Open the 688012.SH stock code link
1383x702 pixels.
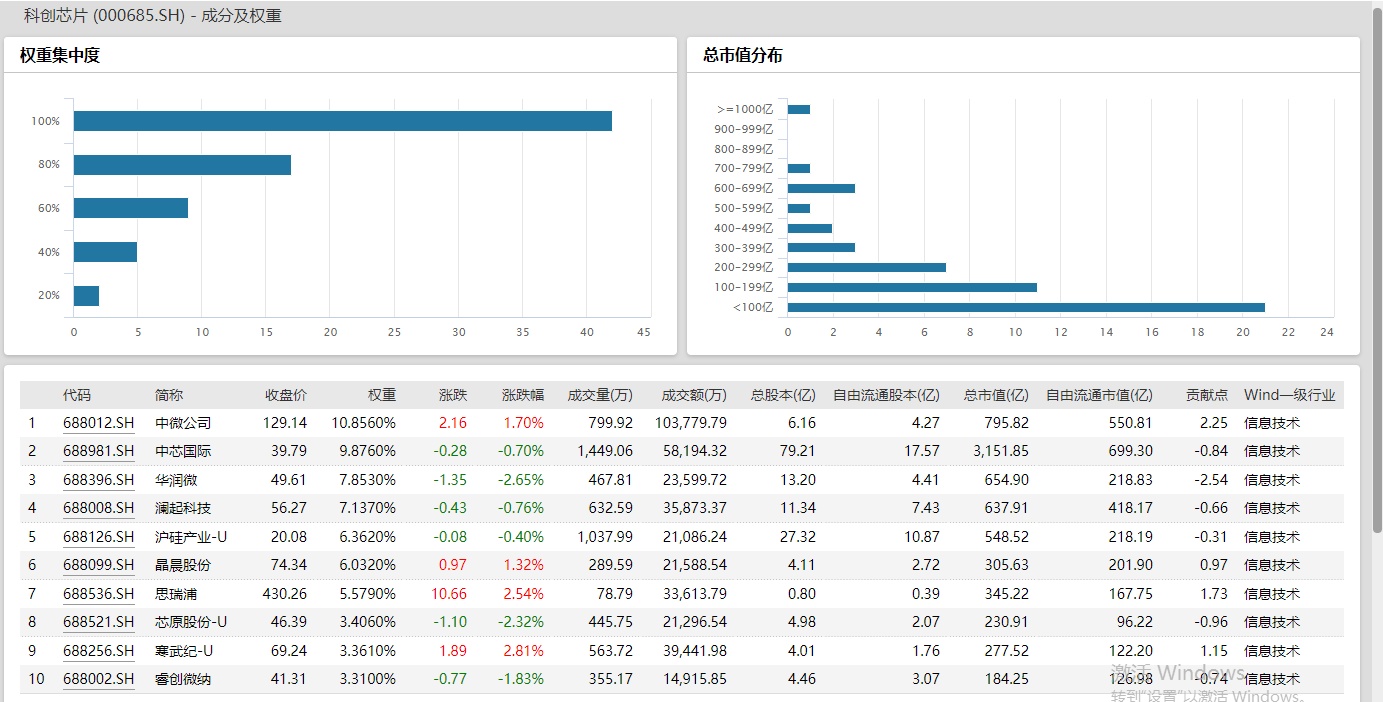(98, 423)
